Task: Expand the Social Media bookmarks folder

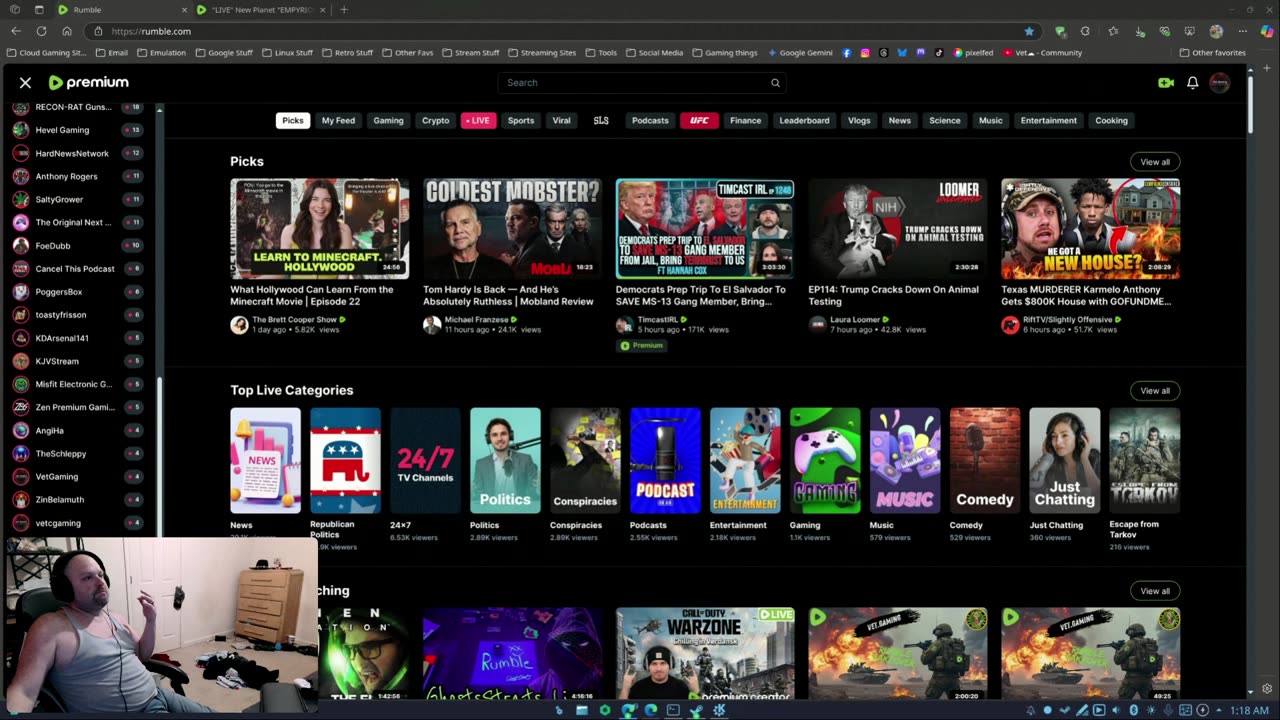Action: point(654,53)
